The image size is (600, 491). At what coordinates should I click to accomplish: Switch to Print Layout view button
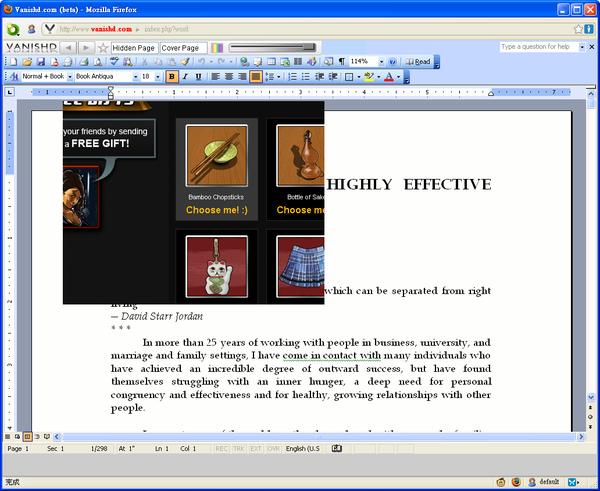pyautogui.click(x=27, y=436)
